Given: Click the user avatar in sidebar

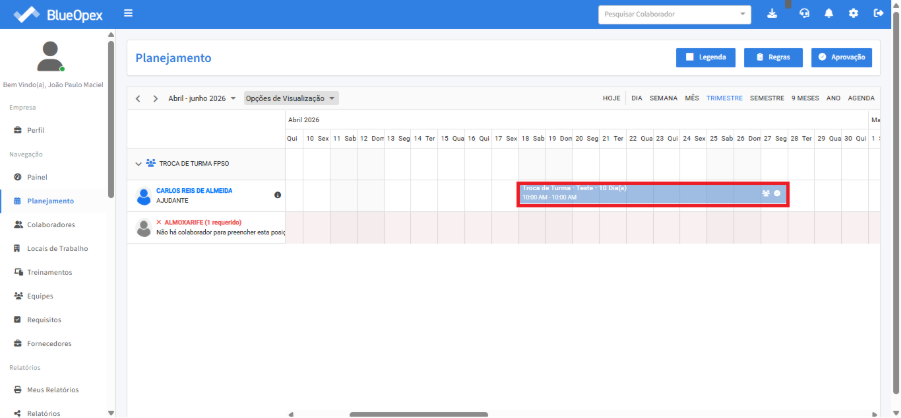Looking at the screenshot, I should pyautogui.click(x=51, y=56).
